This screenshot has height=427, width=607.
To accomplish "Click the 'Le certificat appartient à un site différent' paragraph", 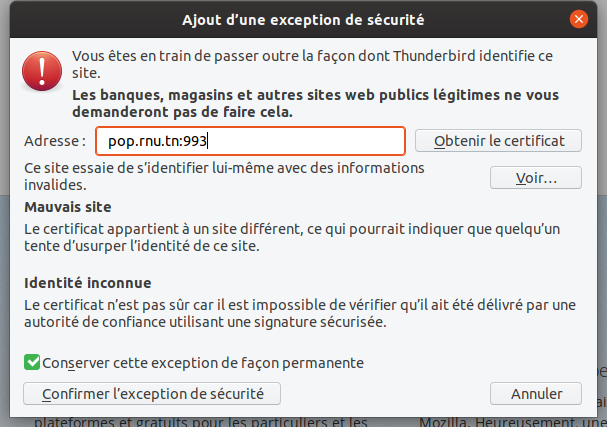I will click(292, 237).
